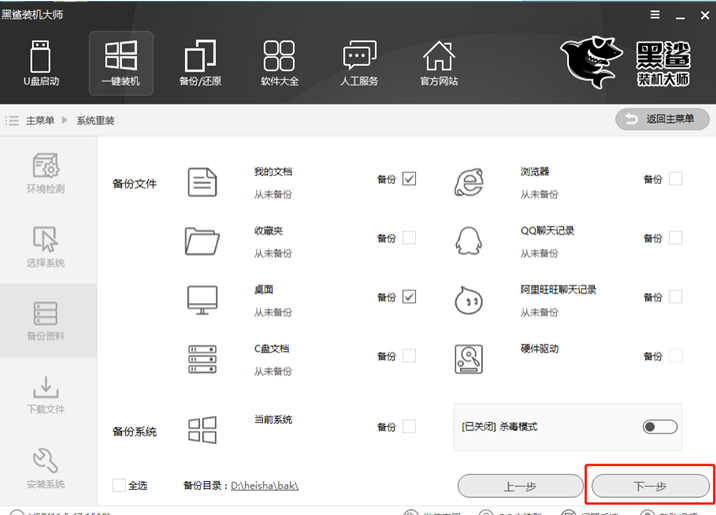Click 硬件驱动 label text
This screenshot has height=515, width=716.
coord(540,349)
